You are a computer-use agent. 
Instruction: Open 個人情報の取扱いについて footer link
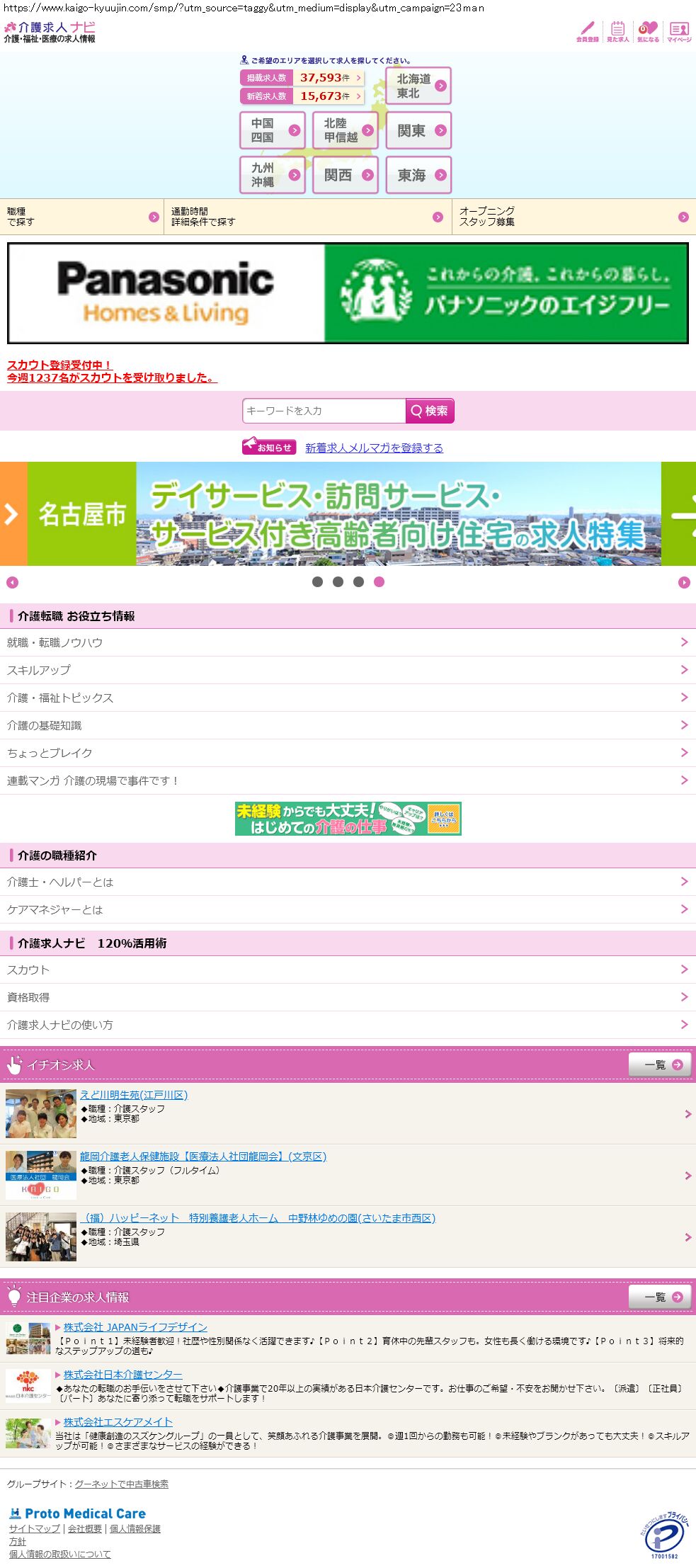[x=60, y=1555]
